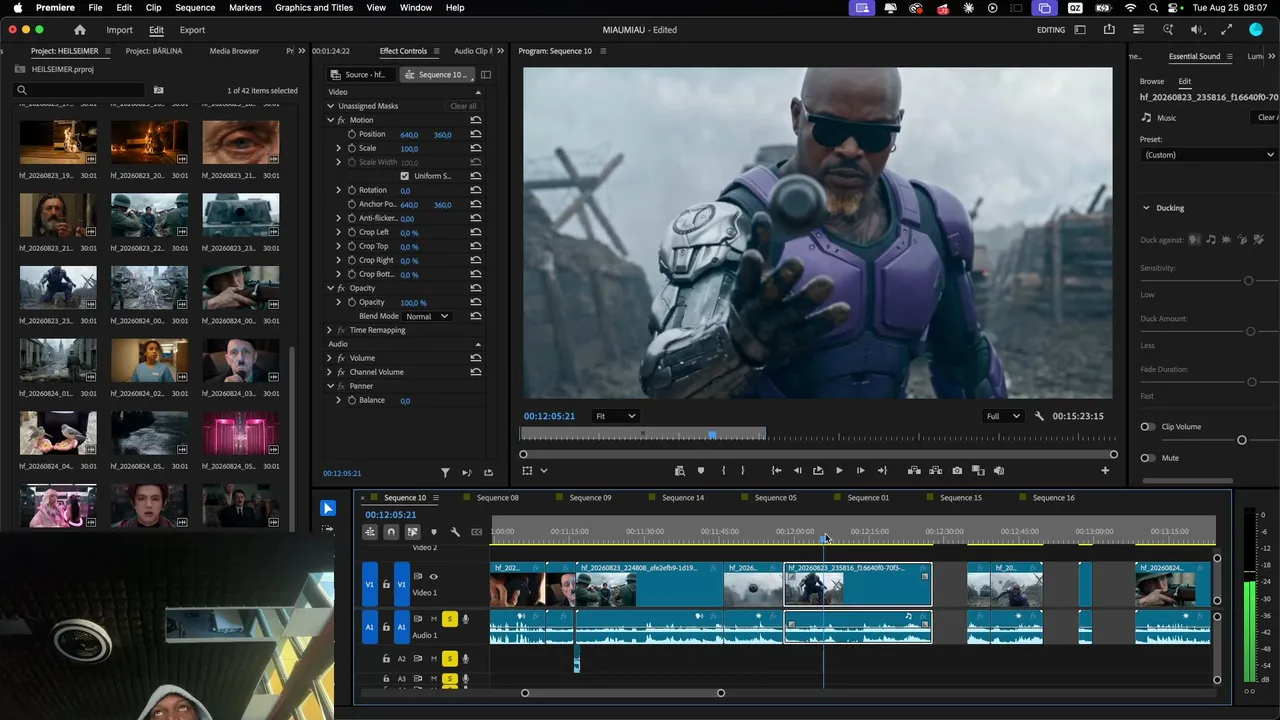
Task: Switch to Browse in Essential Sound
Action: [x=1152, y=81]
